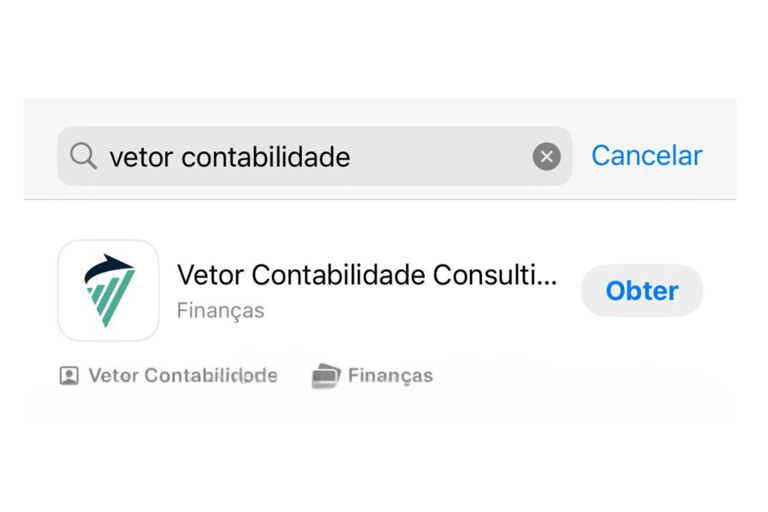Open the Vetor Contabilidade app icon
This screenshot has width=768, height=512.
108,291
